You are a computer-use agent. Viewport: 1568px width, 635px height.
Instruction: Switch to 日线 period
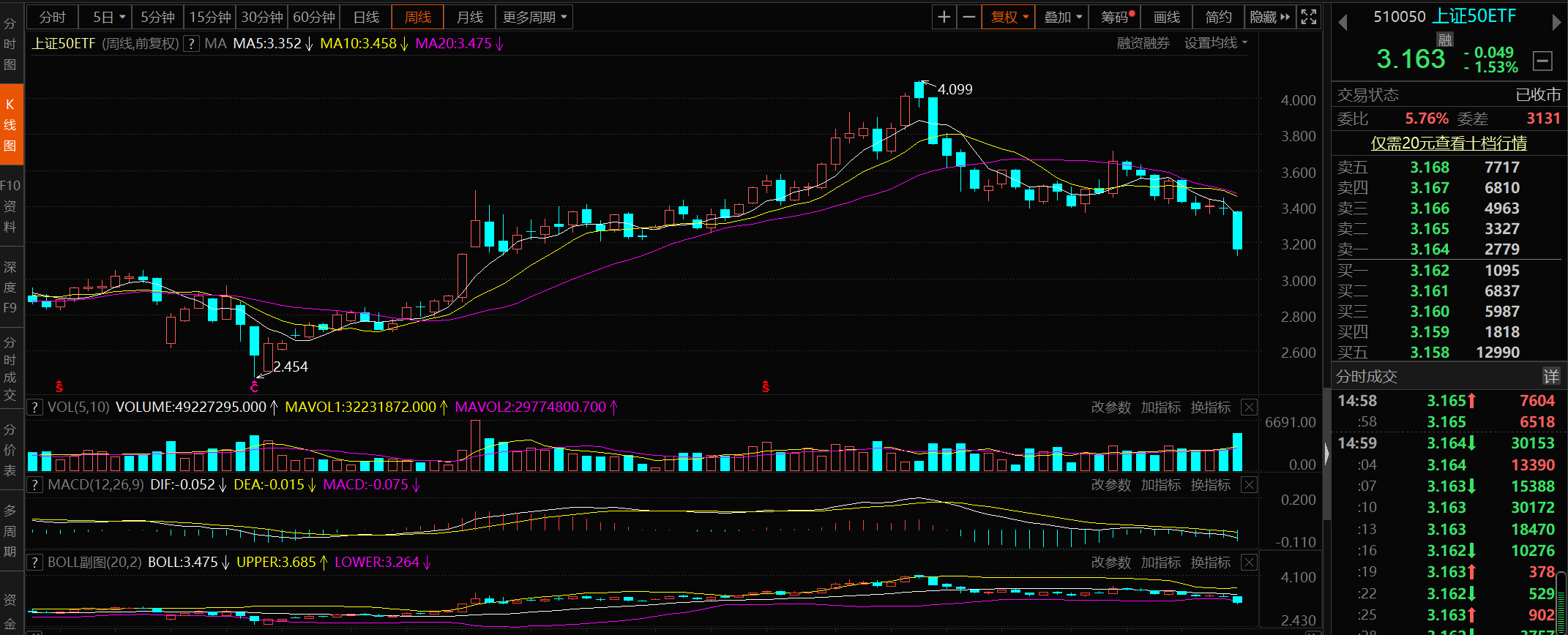pyautogui.click(x=366, y=17)
